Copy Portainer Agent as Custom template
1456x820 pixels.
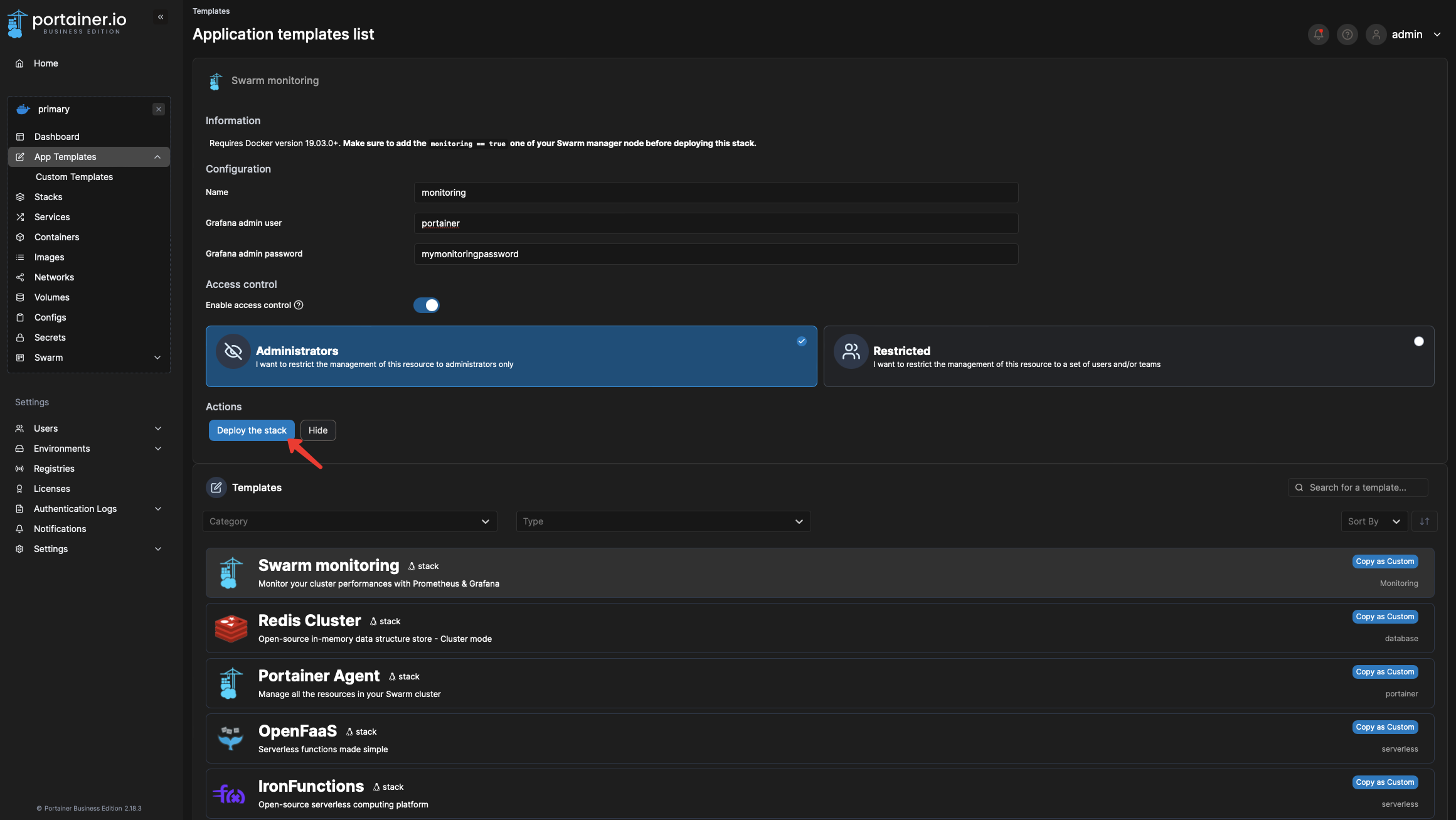[1385, 672]
